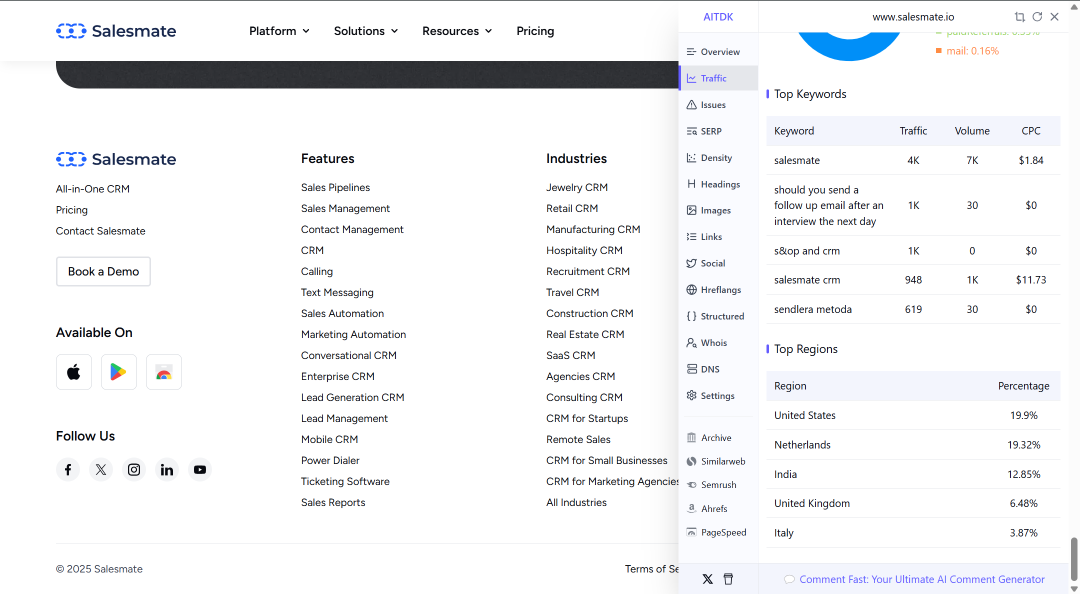This screenshot has height=594, width=1080.
Task: Open the Apple App Store icon
Action: click(x=74, y=372)
